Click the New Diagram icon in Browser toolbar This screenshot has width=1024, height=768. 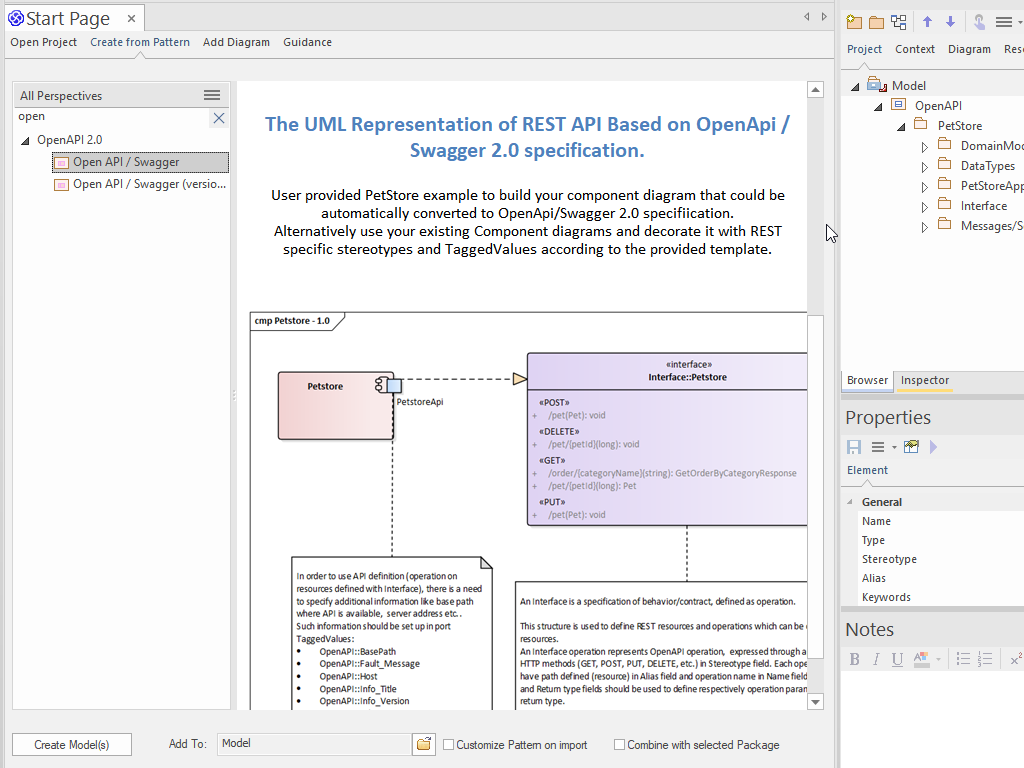[899, 22]
